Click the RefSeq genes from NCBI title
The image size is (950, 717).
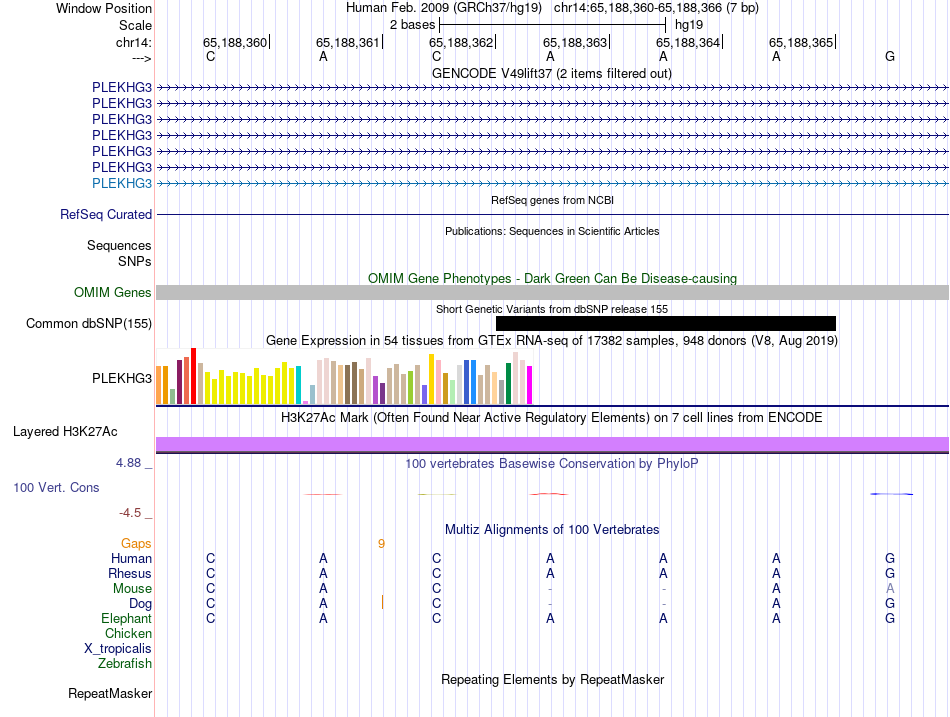pyautogui.click(x=552, y=200)
